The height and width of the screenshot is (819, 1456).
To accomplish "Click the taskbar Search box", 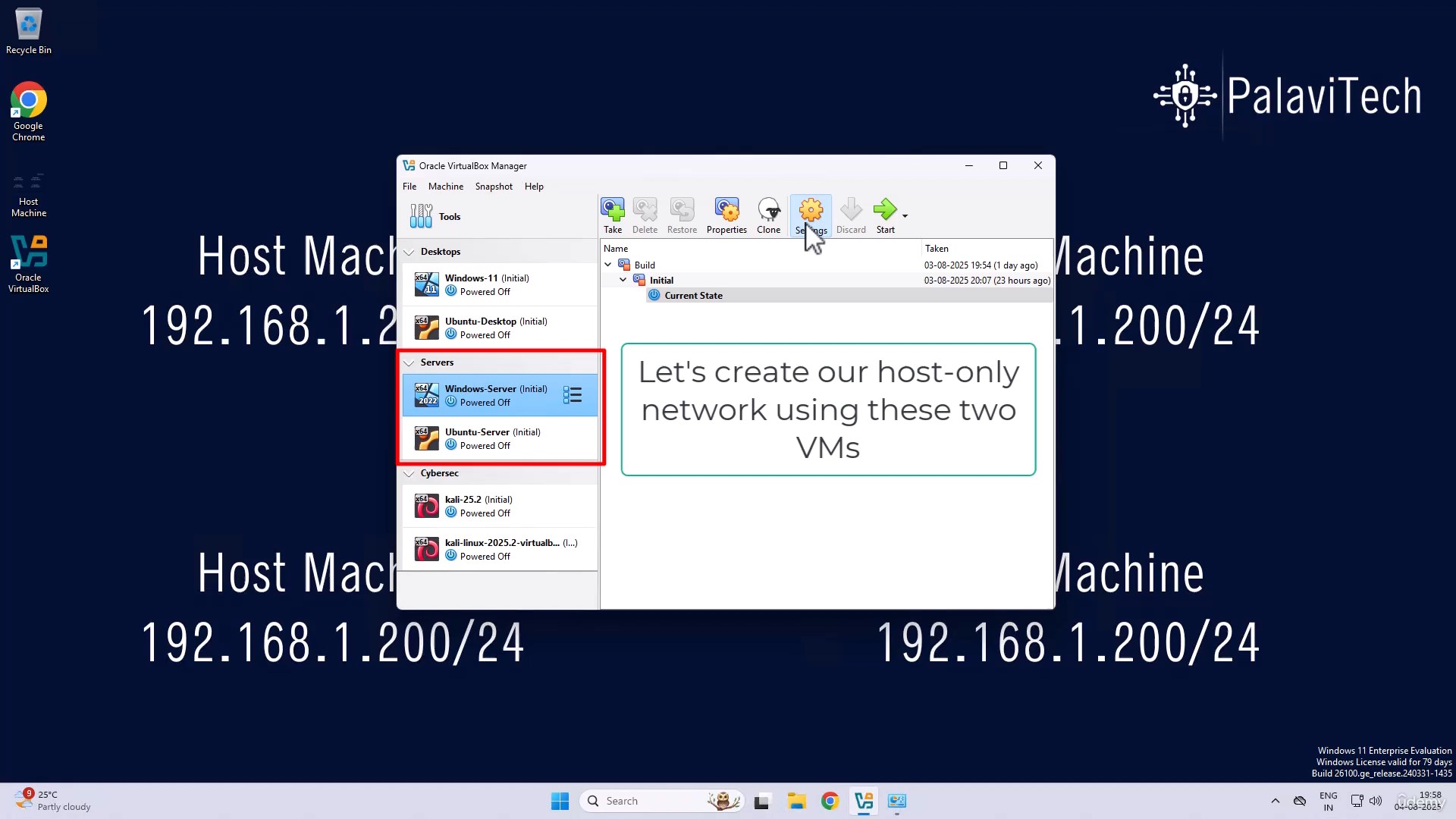I will pos(662,801).
